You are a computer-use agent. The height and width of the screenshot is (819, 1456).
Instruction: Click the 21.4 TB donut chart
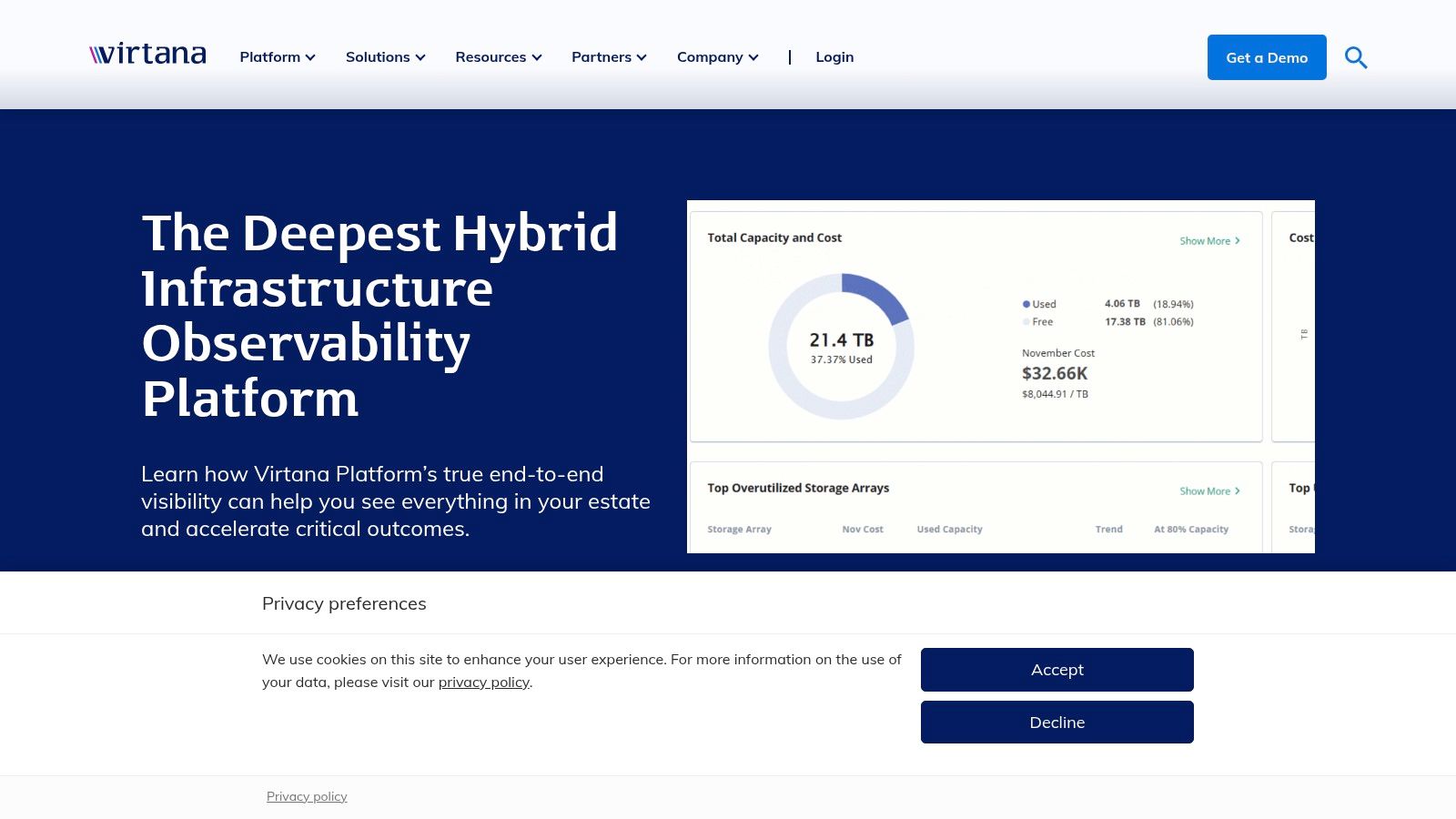click(842, 347)
